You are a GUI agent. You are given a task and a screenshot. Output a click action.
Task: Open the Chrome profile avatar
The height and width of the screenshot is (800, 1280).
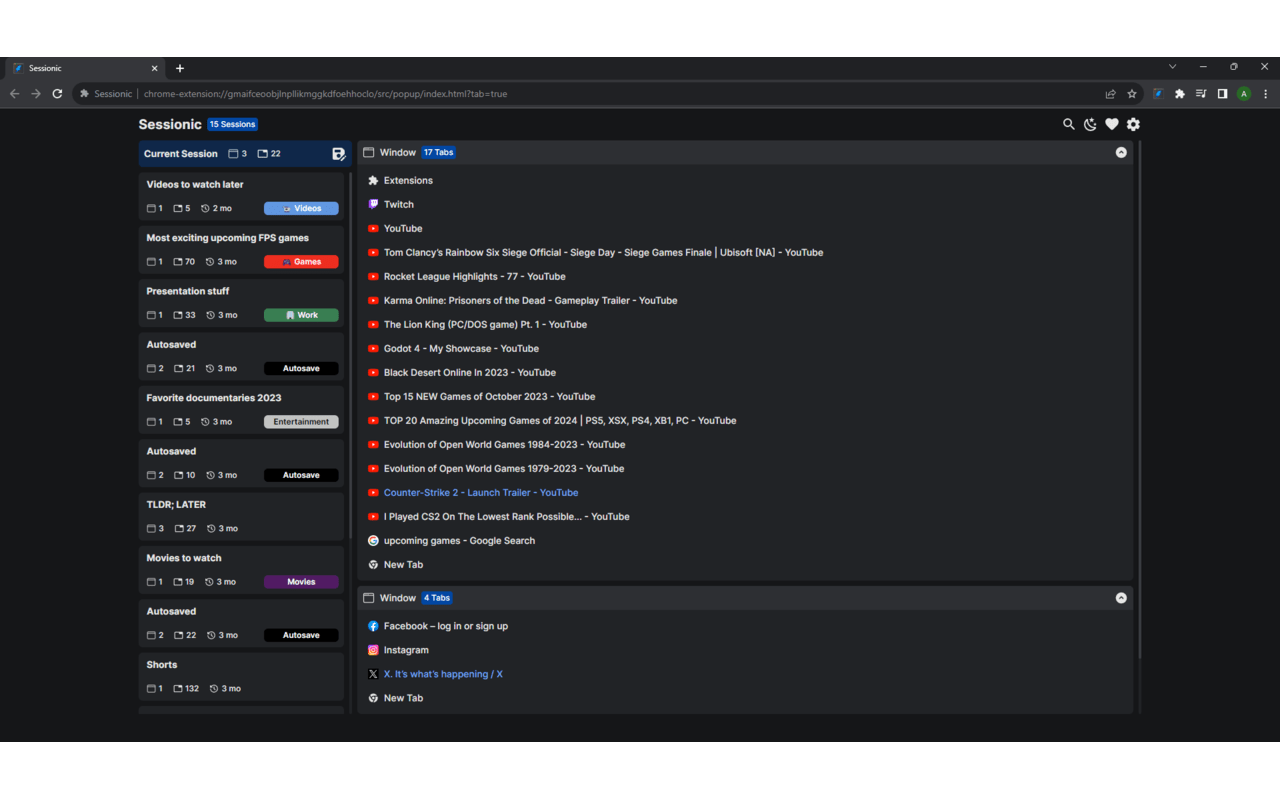[x=1244, y=94]
